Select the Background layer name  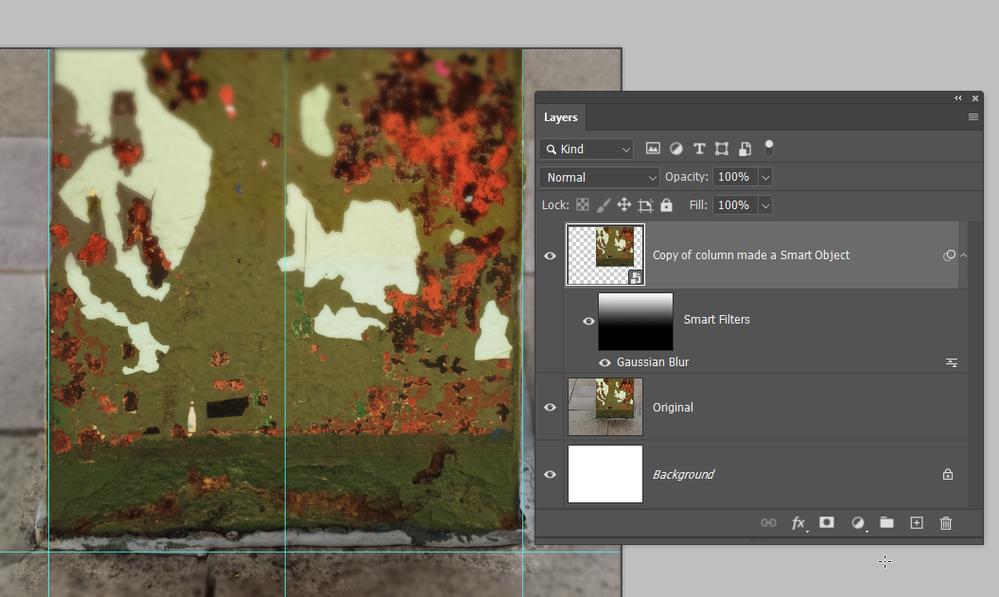(683, 475)
